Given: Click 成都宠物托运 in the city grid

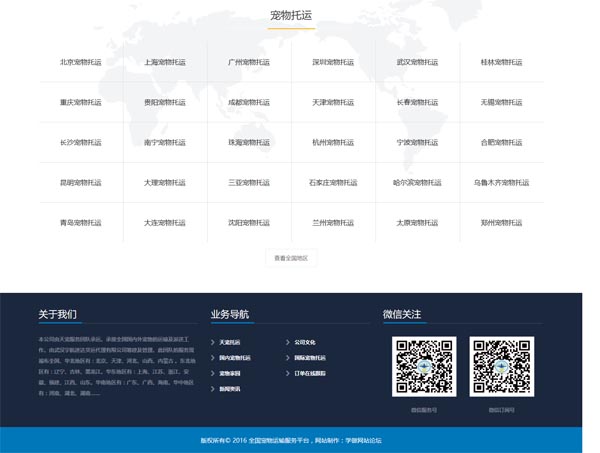Looking at the screenshot, I should [249, 102].
